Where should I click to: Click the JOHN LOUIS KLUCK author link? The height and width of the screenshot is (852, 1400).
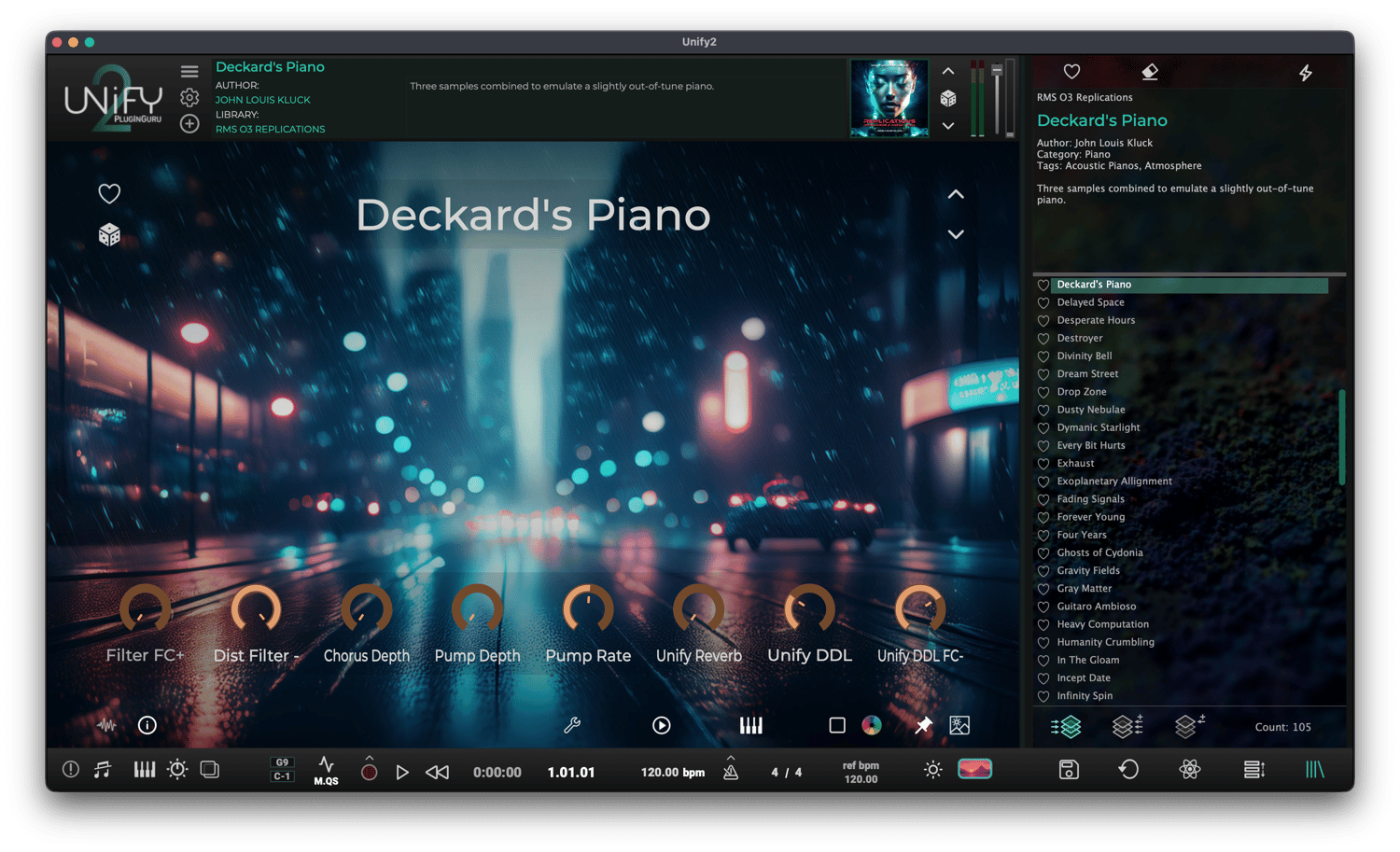pos(263,100)
